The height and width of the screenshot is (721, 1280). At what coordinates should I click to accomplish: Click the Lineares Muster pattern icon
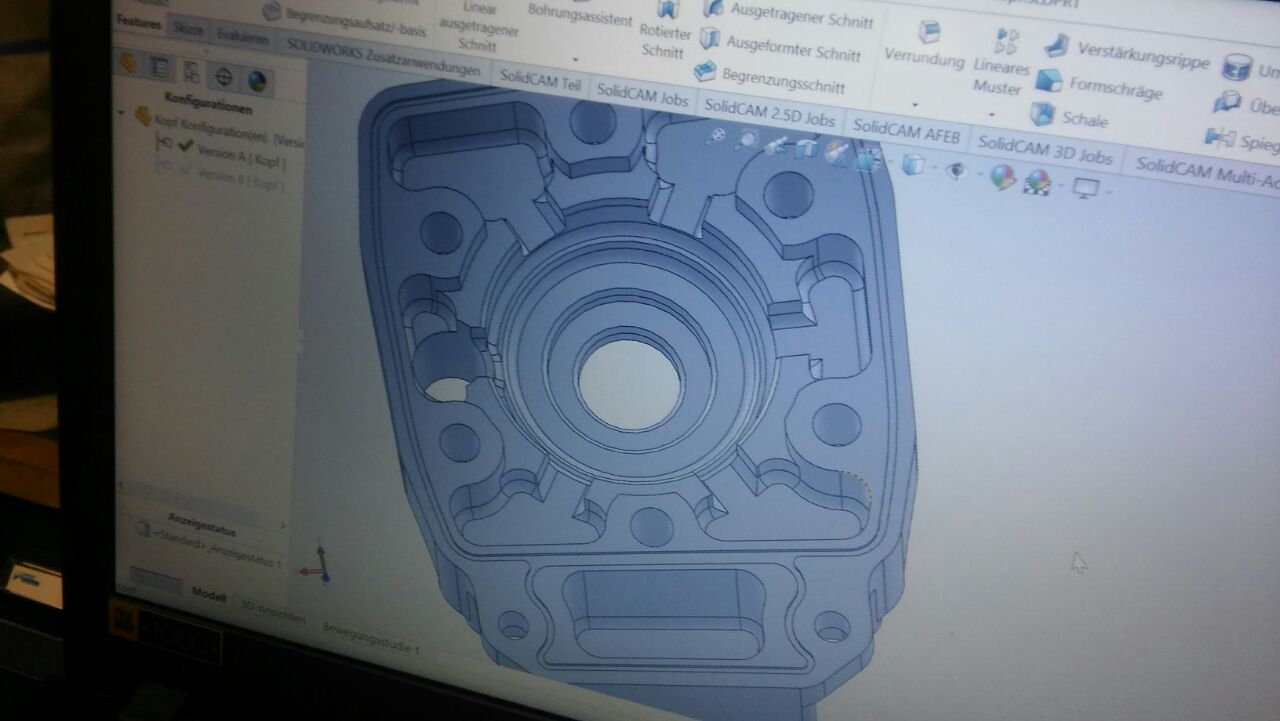(1007, 41)
